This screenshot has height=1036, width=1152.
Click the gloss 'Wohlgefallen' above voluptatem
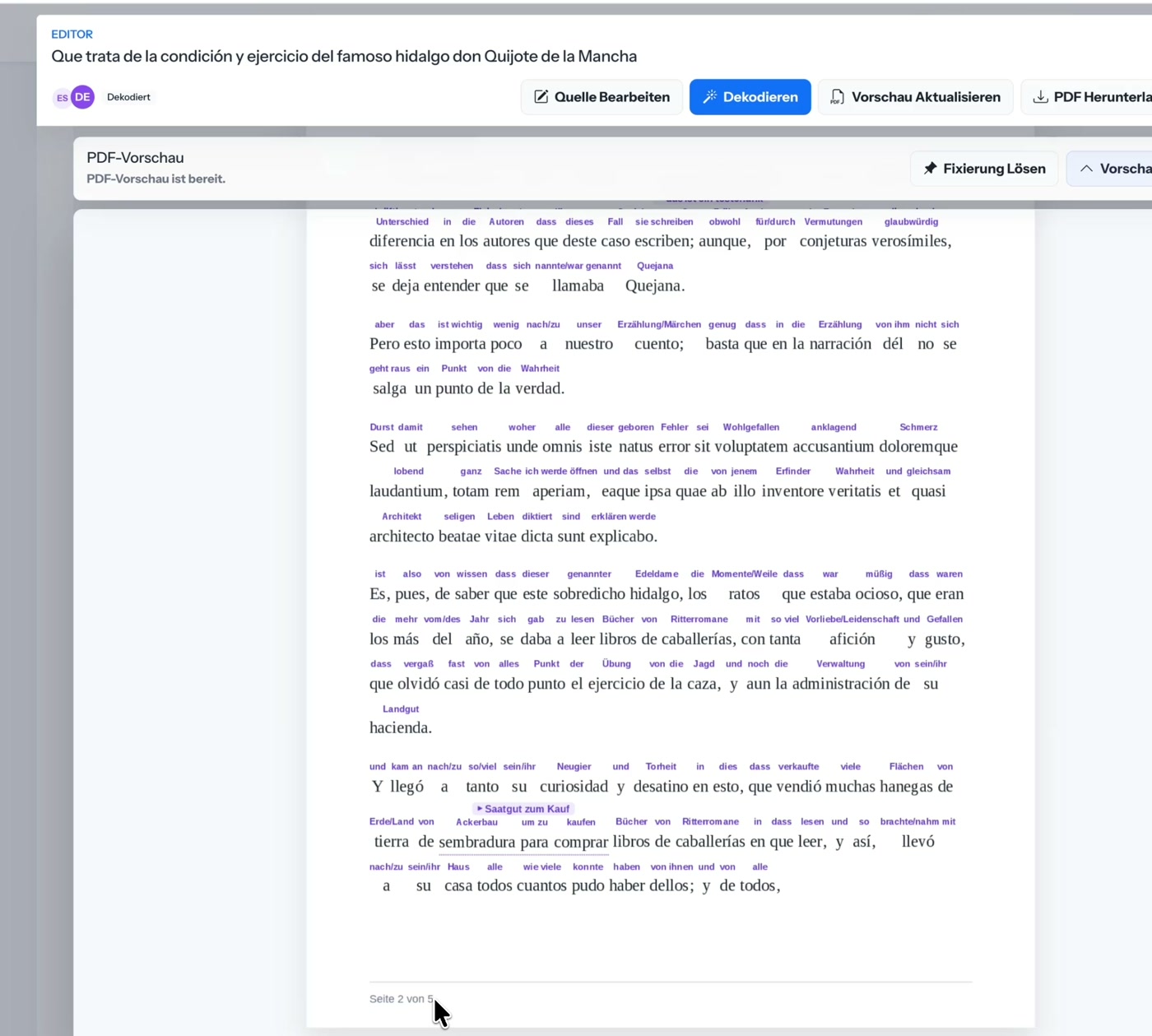(x=751, y=427)
